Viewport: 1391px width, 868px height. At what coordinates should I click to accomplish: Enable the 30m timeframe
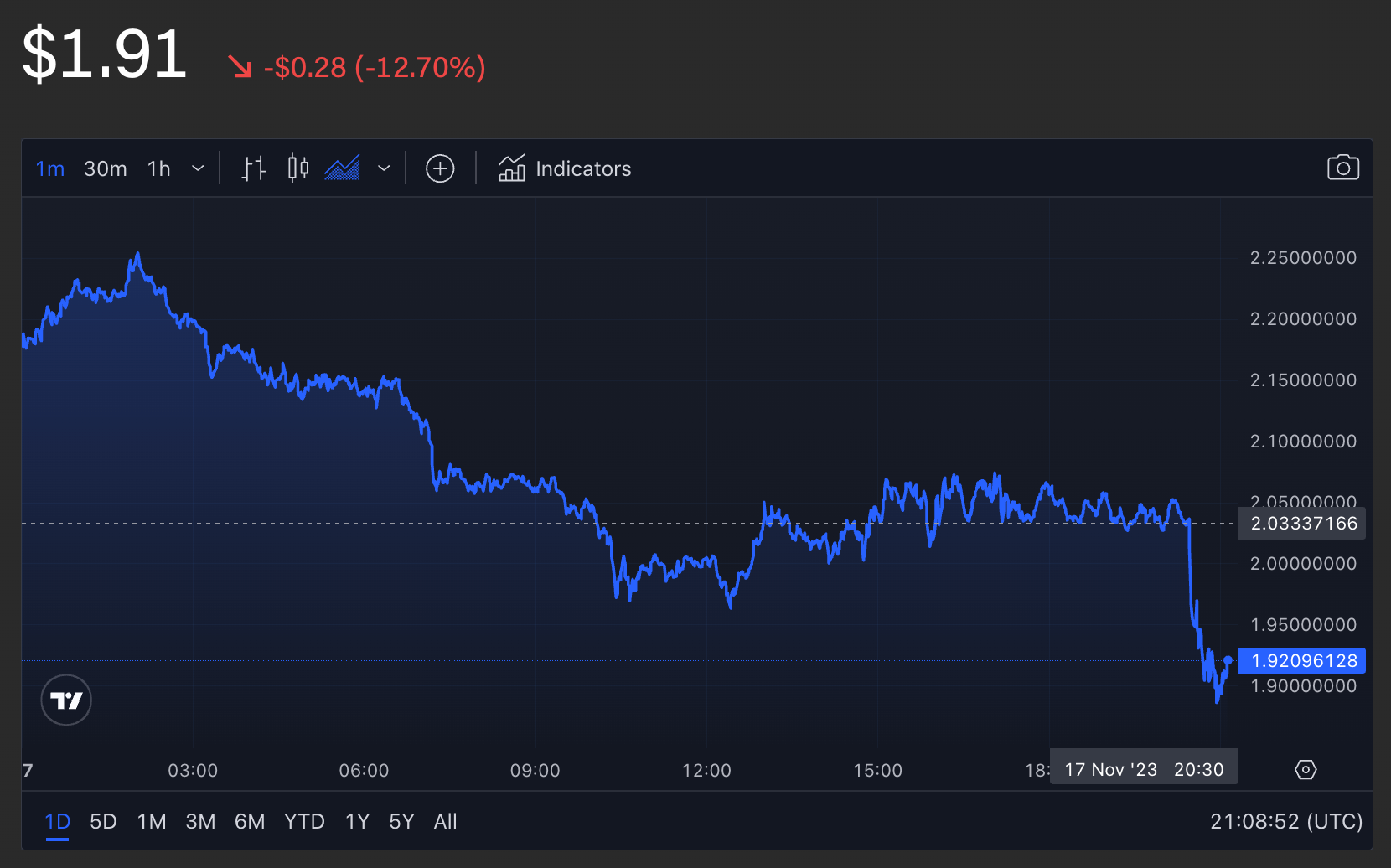[x=105, y=168]
